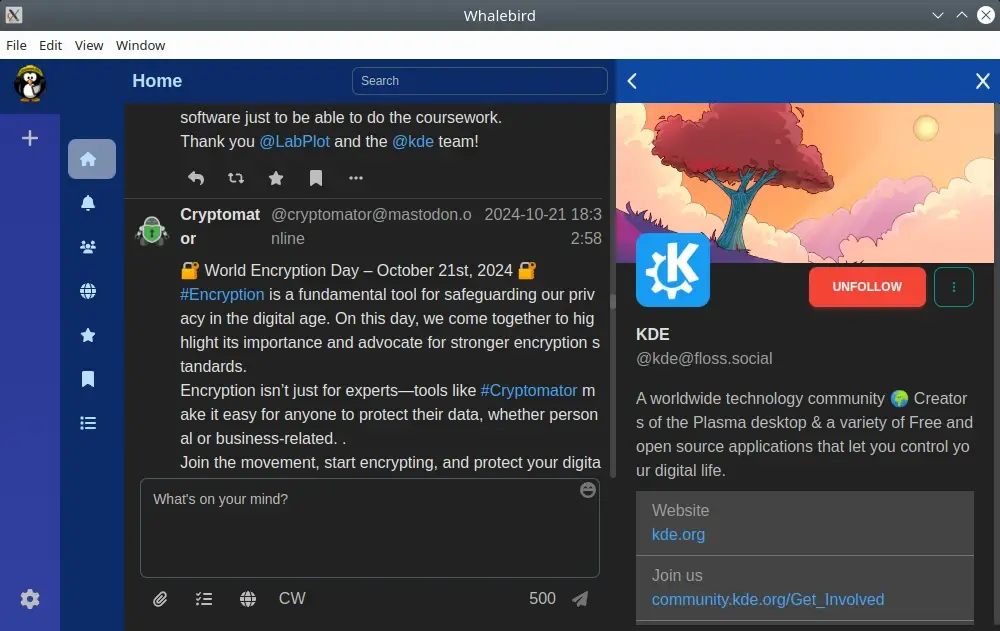Open Settings gear icon
The image size is (1000, 631).
30,598
